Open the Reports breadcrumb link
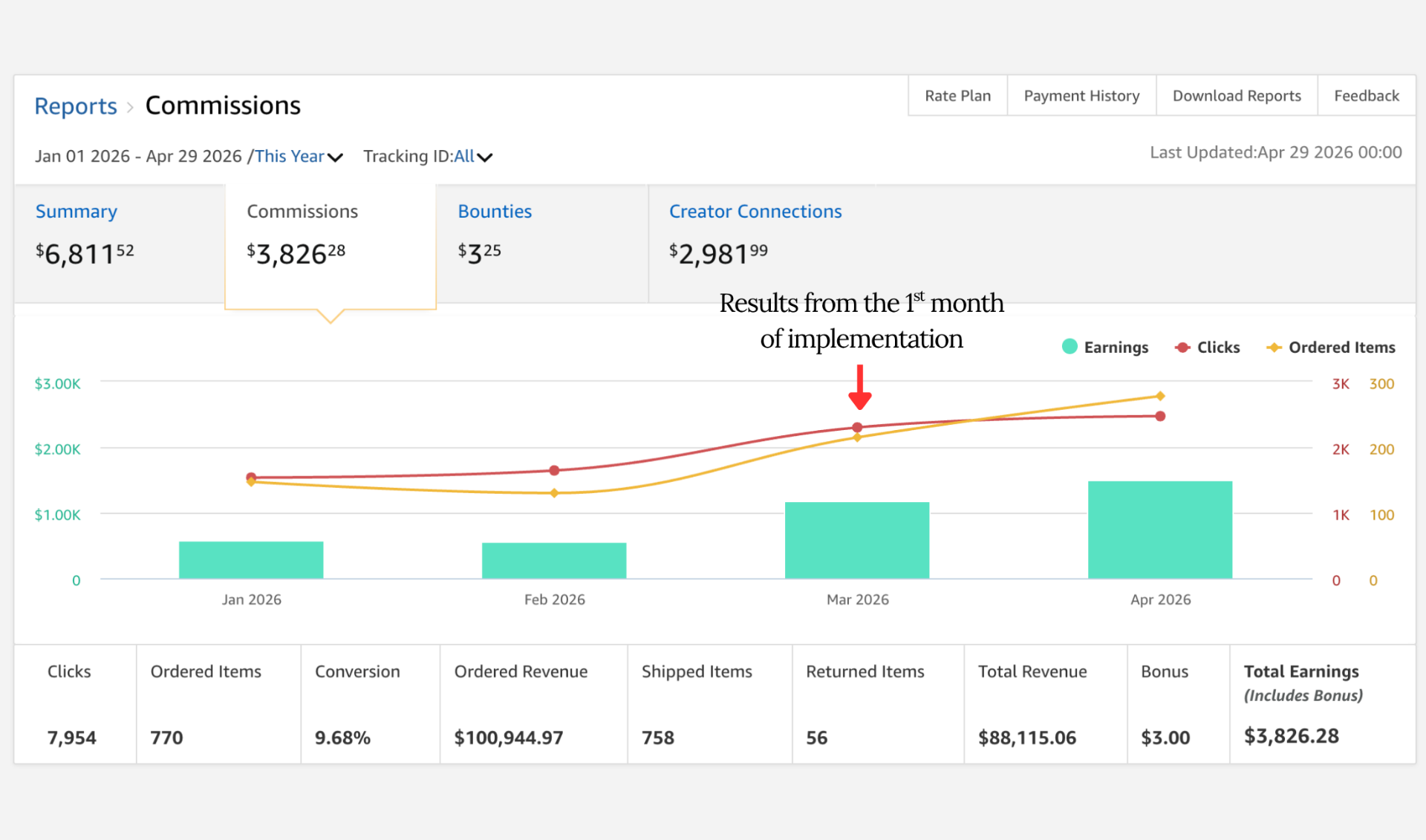This screenshot has height=840, width=1426. click(76, 105)
